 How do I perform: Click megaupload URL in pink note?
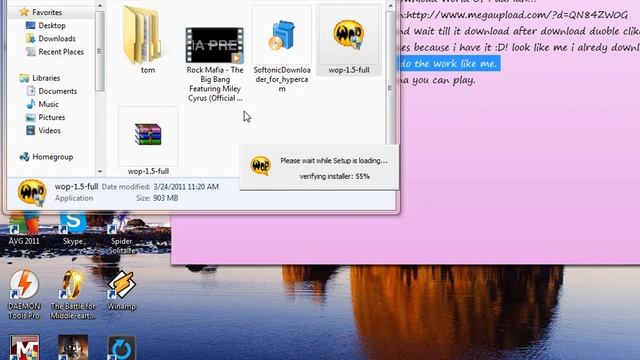(x=518, y=16)
